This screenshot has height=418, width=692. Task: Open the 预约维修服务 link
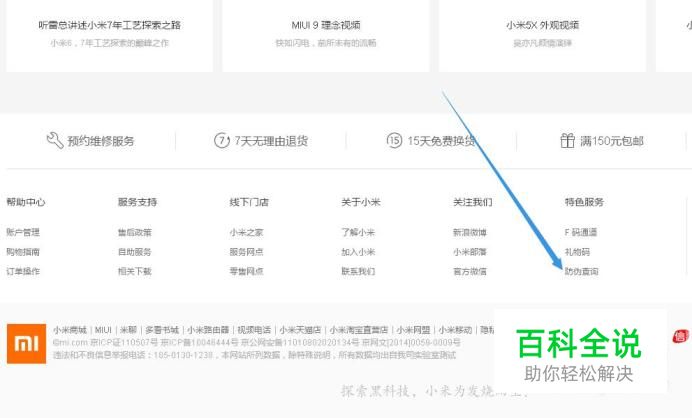[101, 141]
